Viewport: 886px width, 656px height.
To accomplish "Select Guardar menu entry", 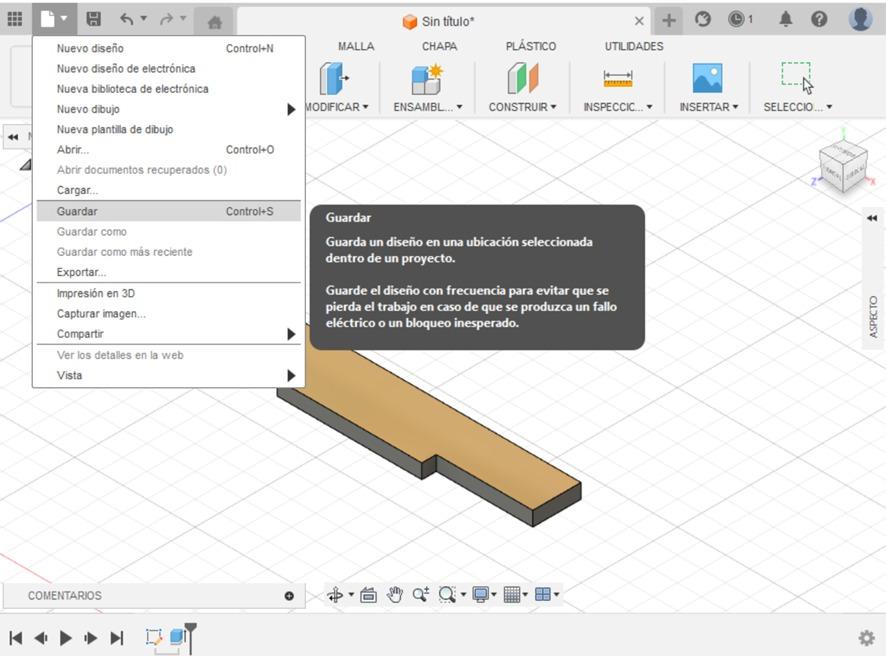I will pyautogui.click(x=168, y=211).
